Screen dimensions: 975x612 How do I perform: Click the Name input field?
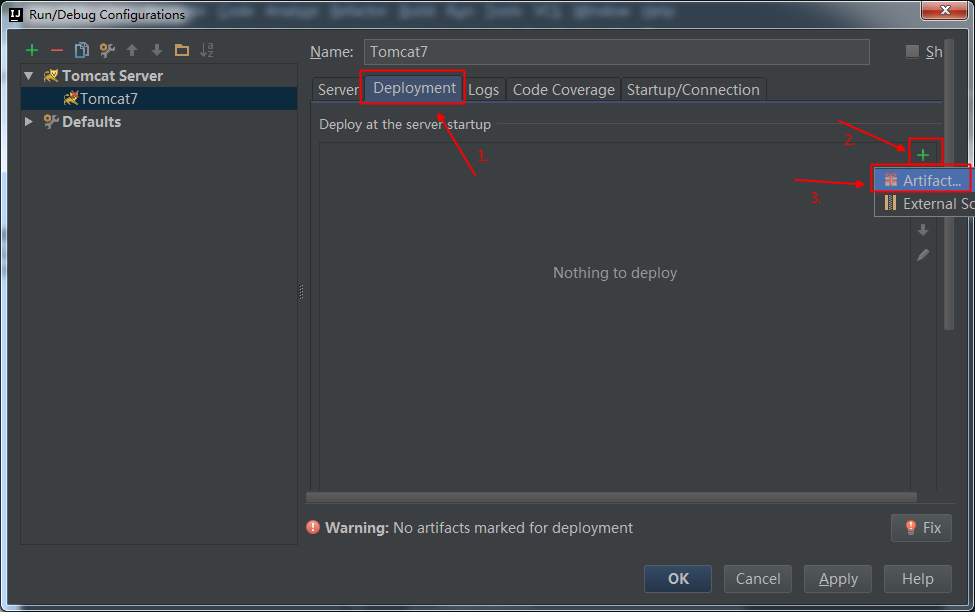point(615,52)
